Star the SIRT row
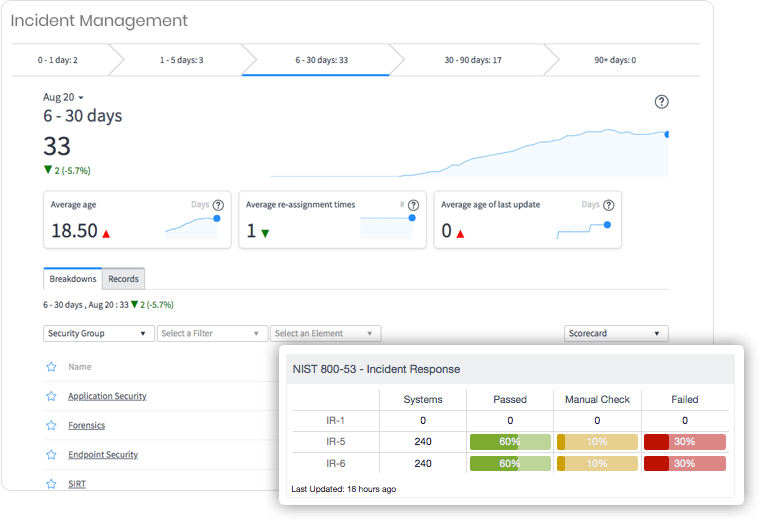Viewport: 760px width, 520px height. (51, 484)
